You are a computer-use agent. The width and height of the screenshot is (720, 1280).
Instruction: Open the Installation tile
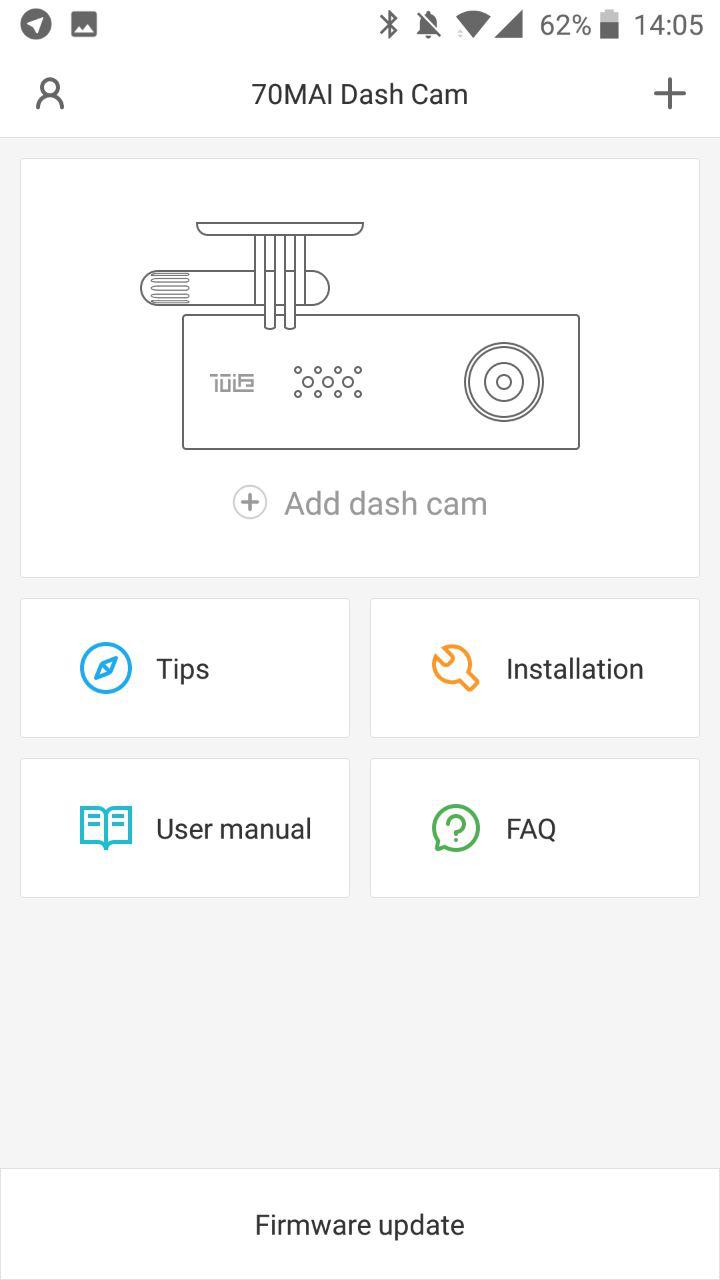535,668
